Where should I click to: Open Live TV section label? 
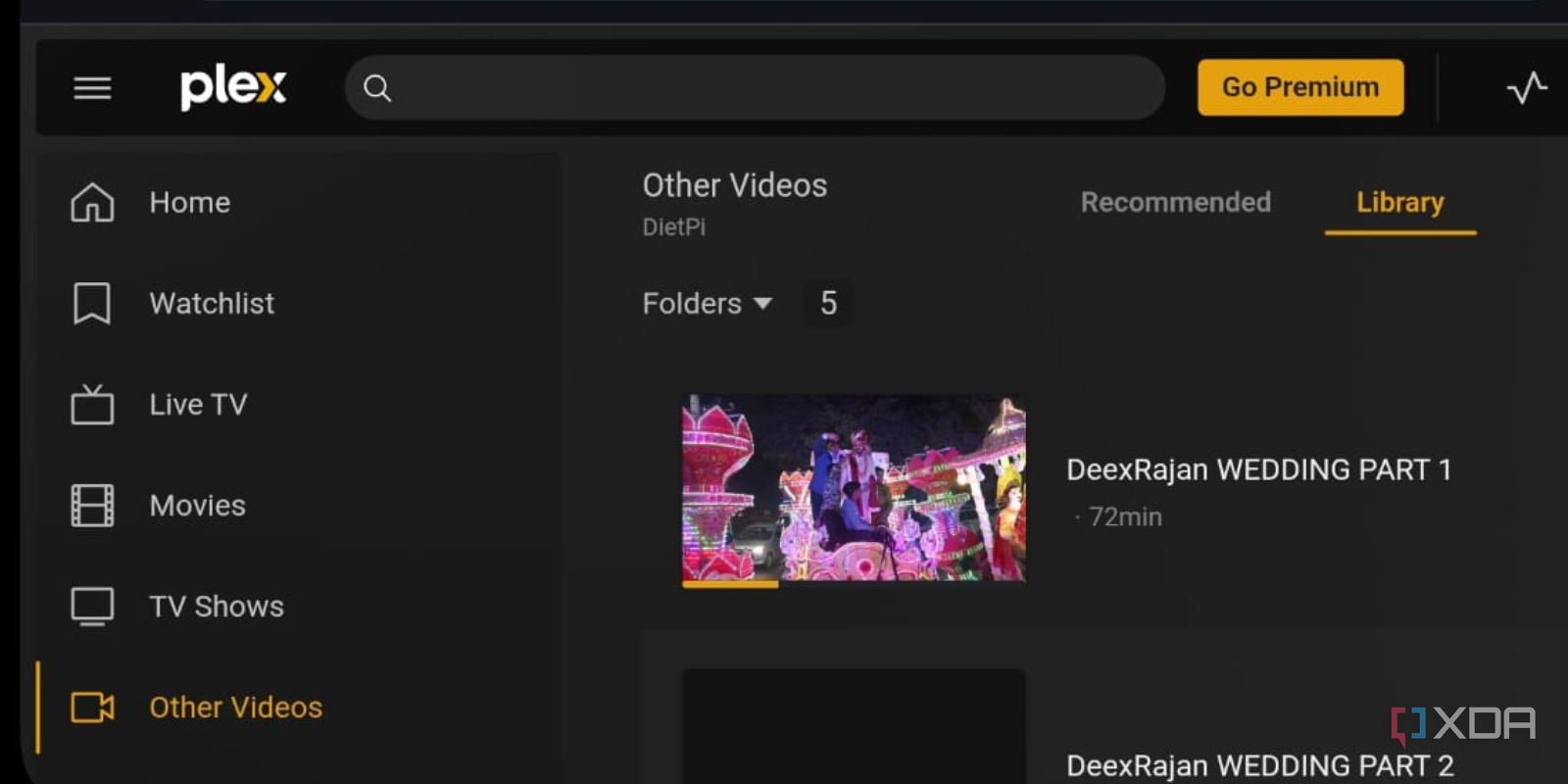198,405
